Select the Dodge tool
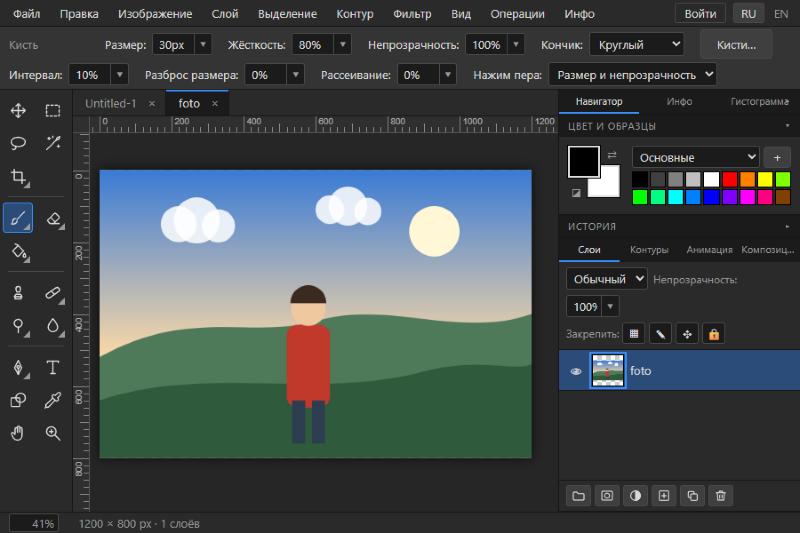The height and width of the screenshot is (533, 800). coord(18,326)
